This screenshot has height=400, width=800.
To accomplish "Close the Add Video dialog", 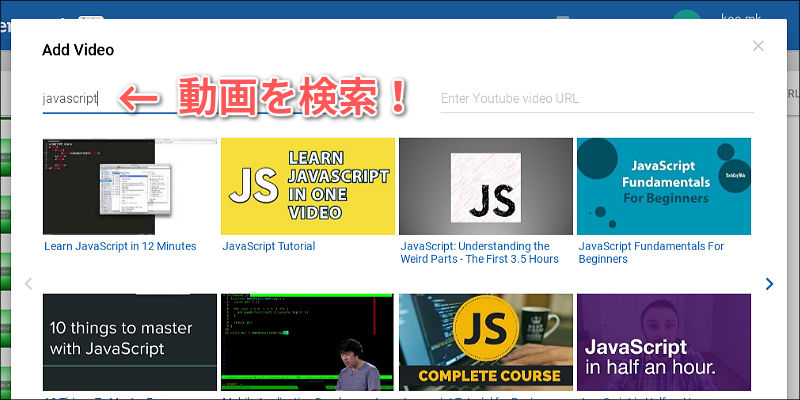I will 758,46.
